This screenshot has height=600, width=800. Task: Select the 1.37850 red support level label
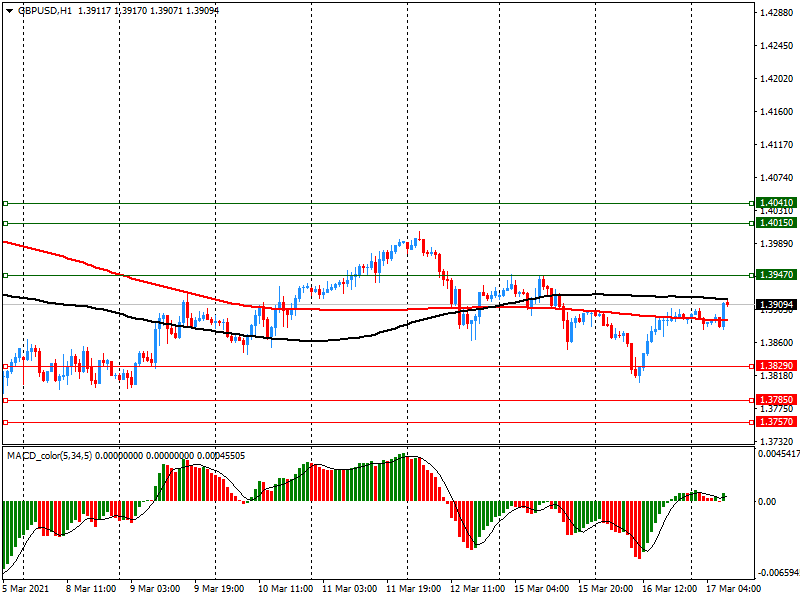[x=776, y=400]
